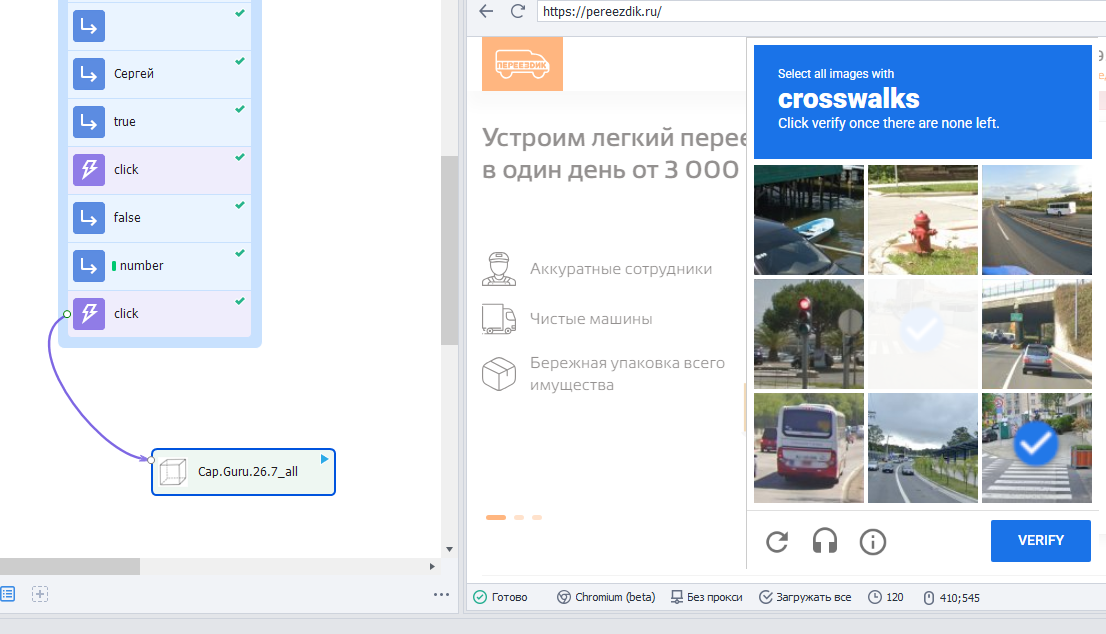Viewport: 1106px width, 634px height.
Task: Click the green checkmark on the false row
Action: [240, 205]
